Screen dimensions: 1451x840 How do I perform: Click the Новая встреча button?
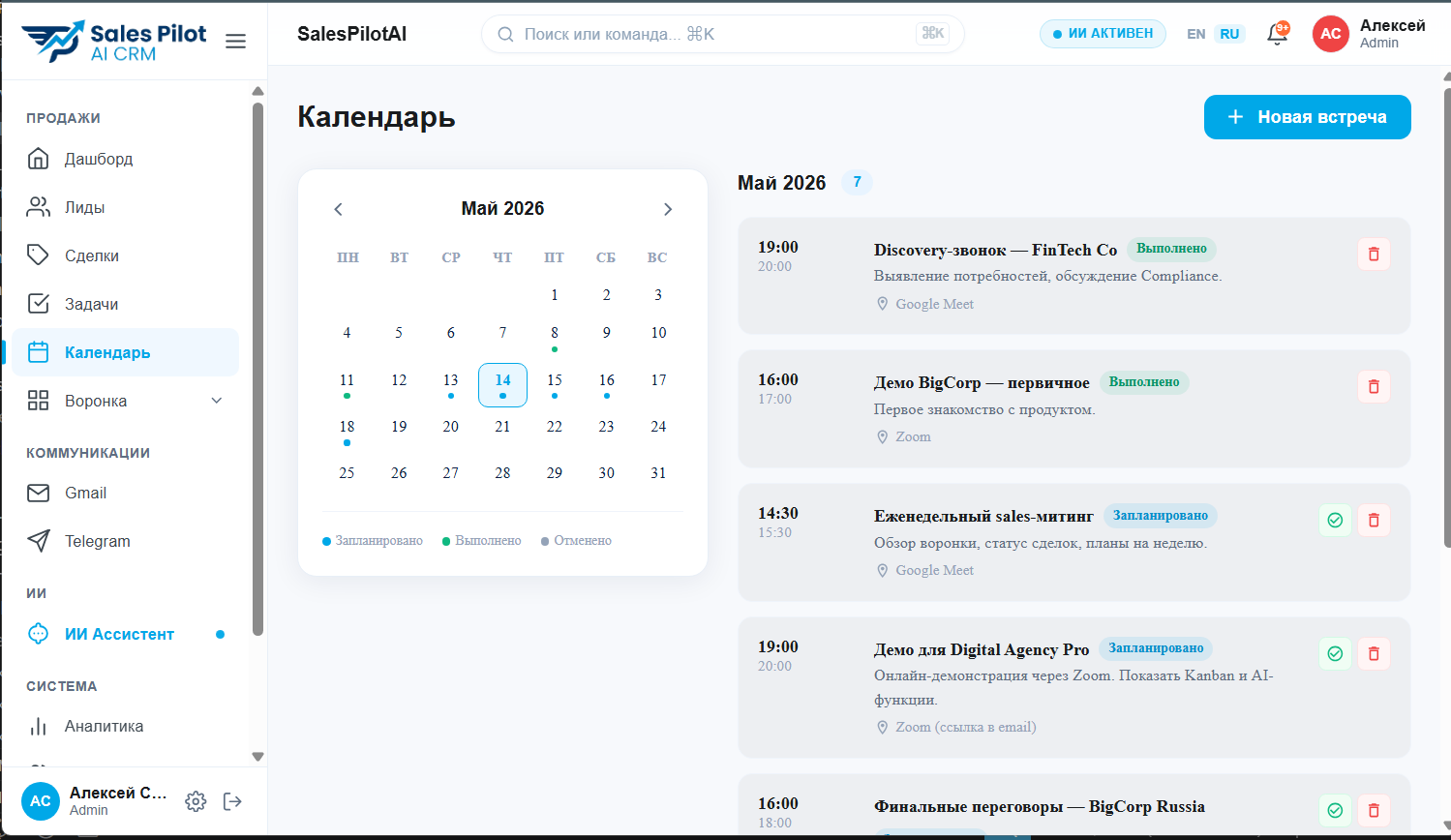[x=1308, y=117]
